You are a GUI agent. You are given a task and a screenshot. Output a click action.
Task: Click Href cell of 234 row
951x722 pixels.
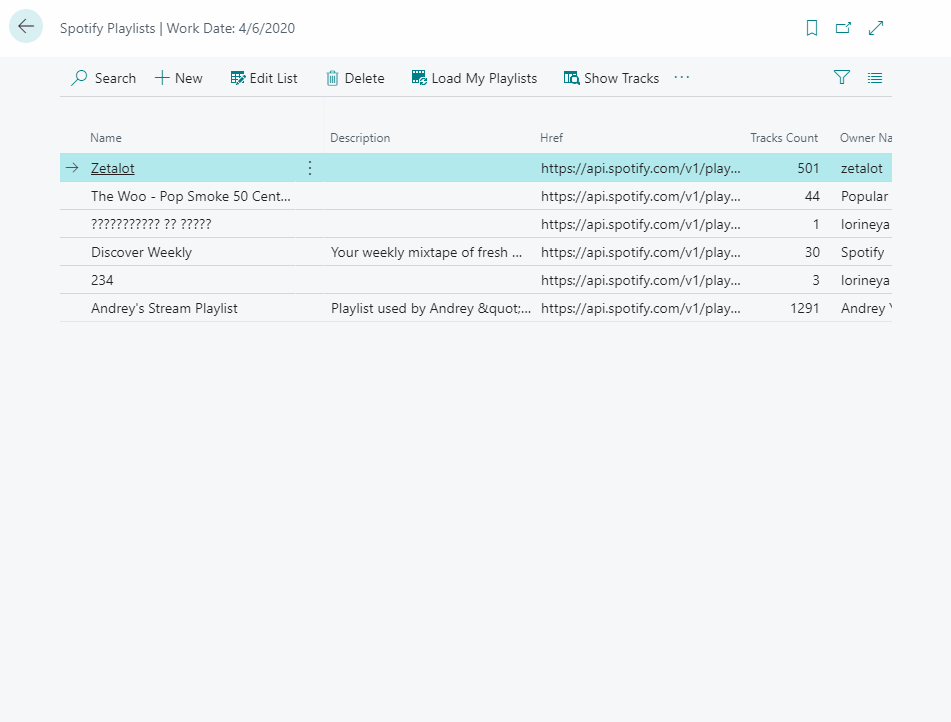click(x=640, y=280)
